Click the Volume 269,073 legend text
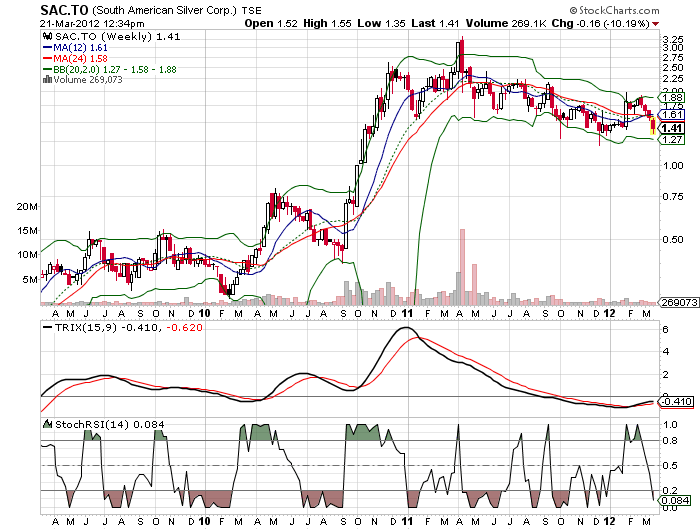 click(88, 79)
